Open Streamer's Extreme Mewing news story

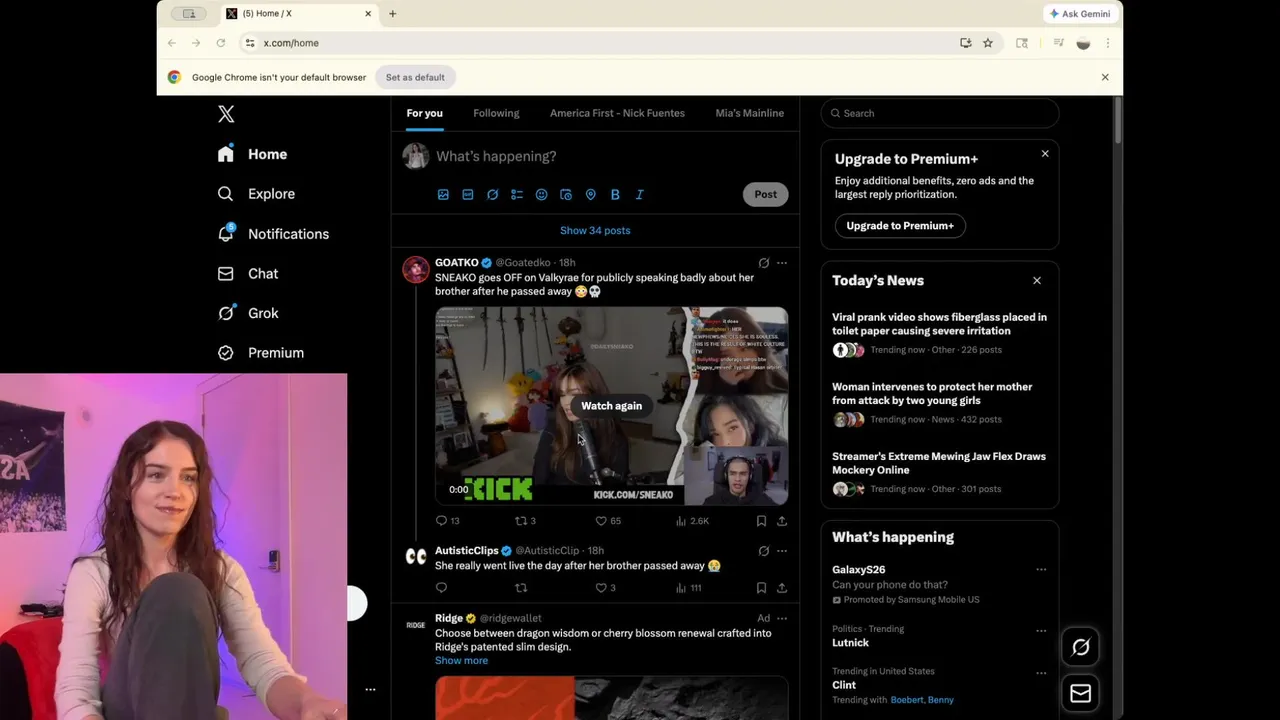pos(939,463)
